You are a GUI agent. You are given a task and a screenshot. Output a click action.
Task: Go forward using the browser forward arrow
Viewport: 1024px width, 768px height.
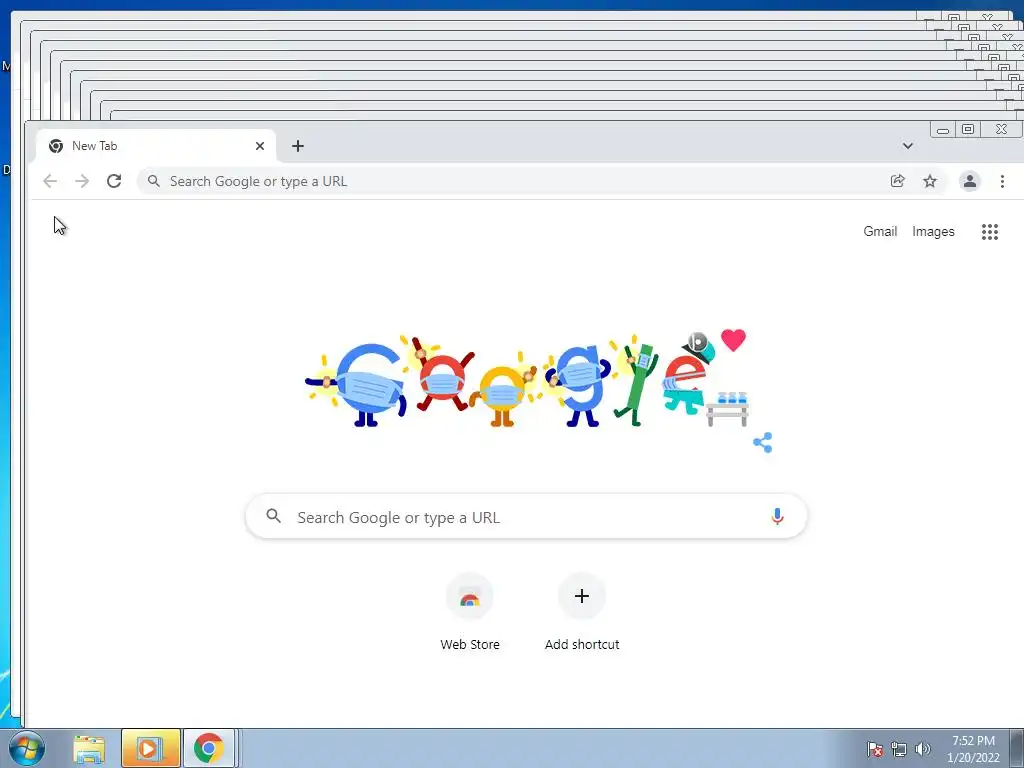(x=82, y=181)
